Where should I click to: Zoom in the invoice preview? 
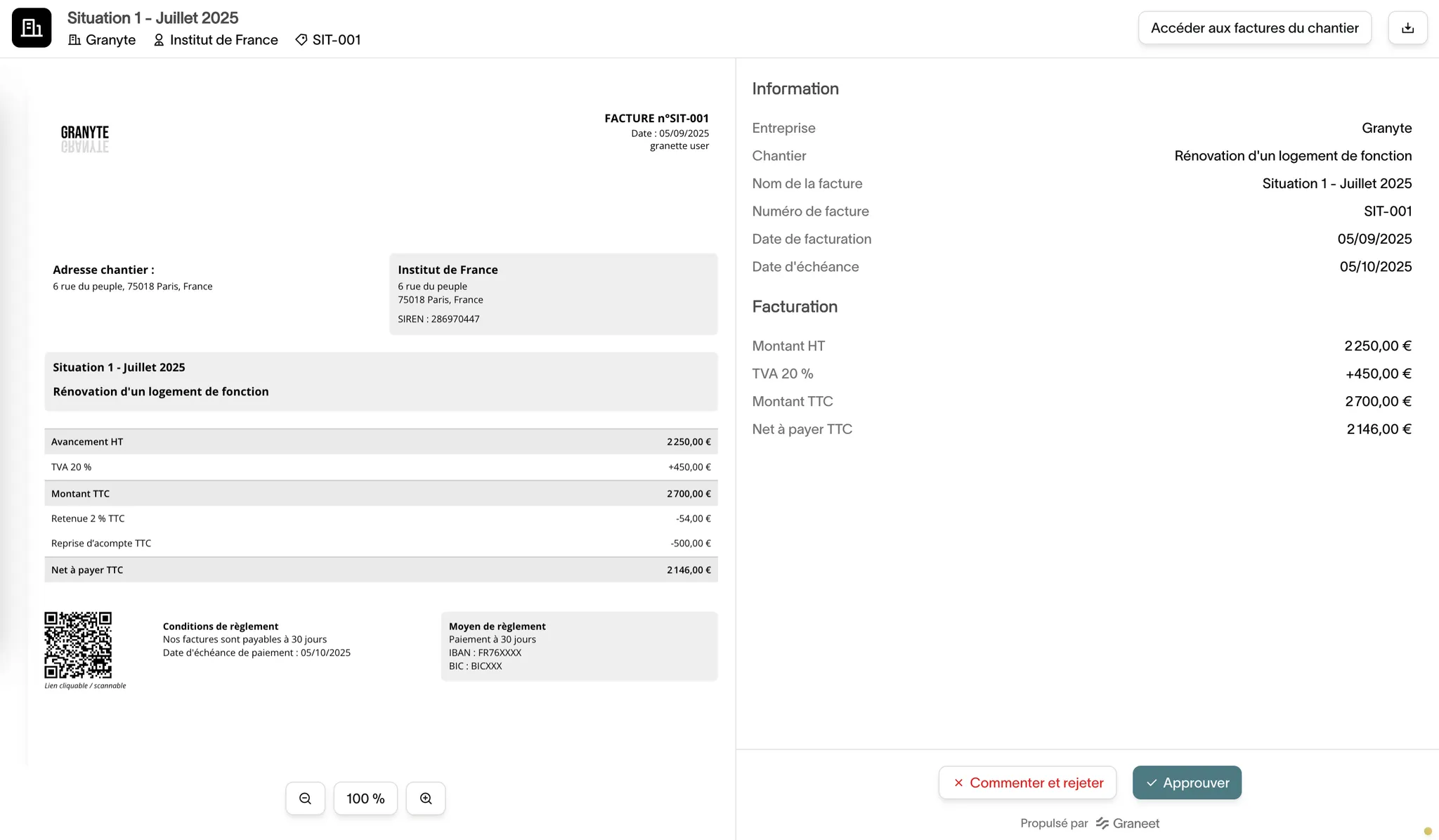pyautogui.click(x=426, y=799)
